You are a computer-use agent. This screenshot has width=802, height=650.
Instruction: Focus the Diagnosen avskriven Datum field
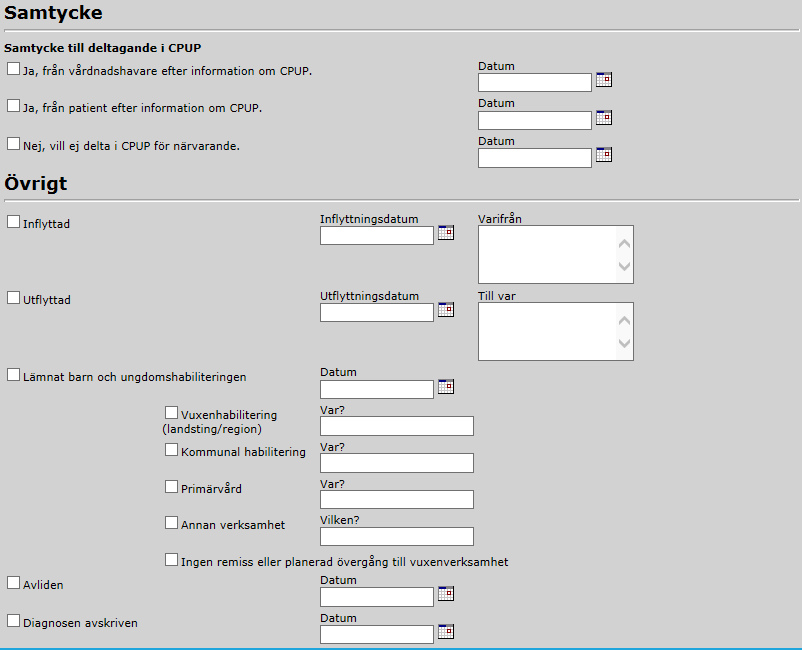click(x=377, y=634)
